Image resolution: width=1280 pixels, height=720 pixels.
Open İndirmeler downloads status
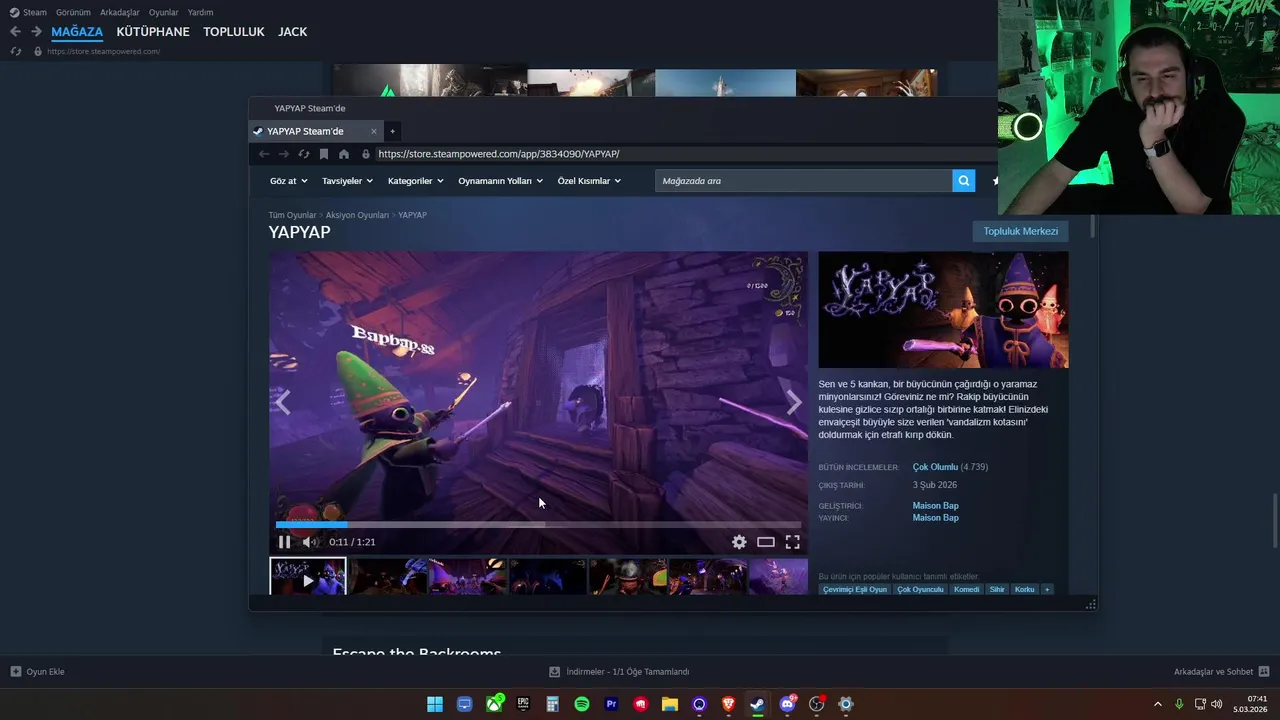(619, 672)
